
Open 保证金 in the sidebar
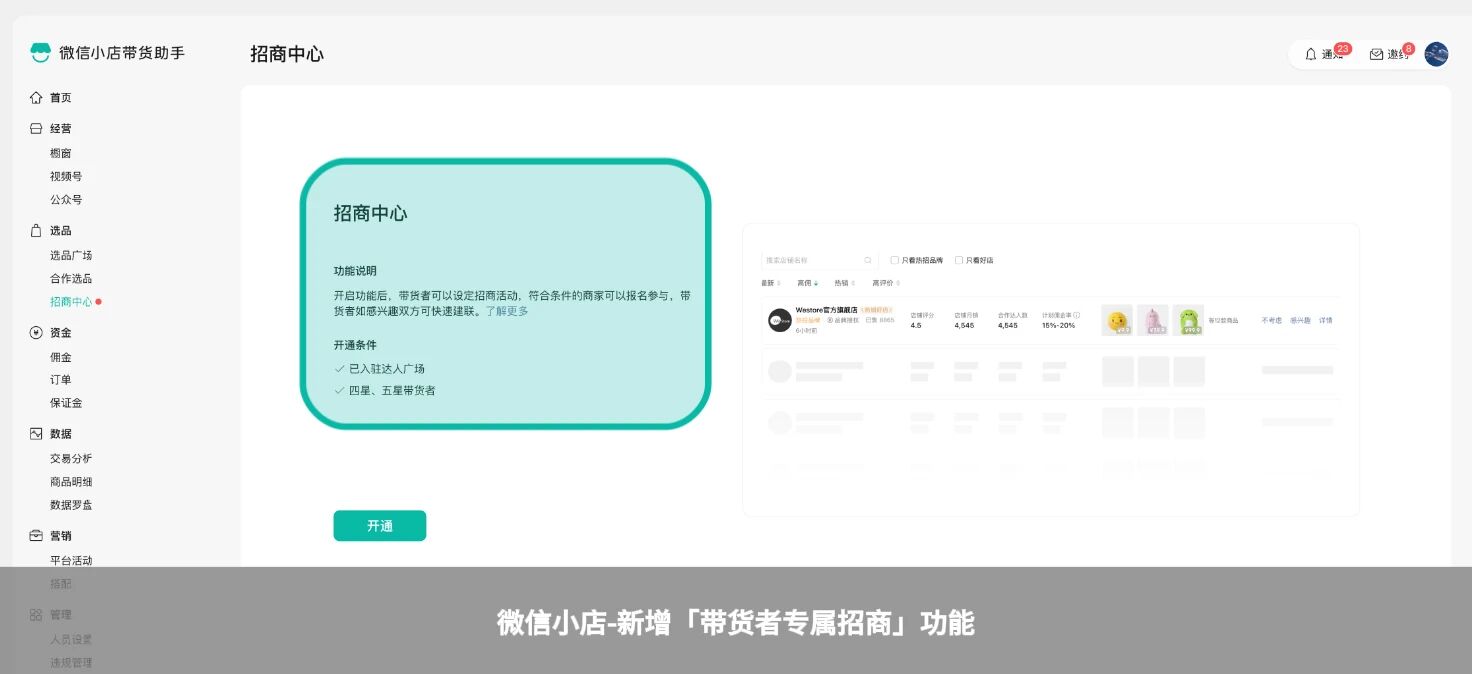click(66, 403)
